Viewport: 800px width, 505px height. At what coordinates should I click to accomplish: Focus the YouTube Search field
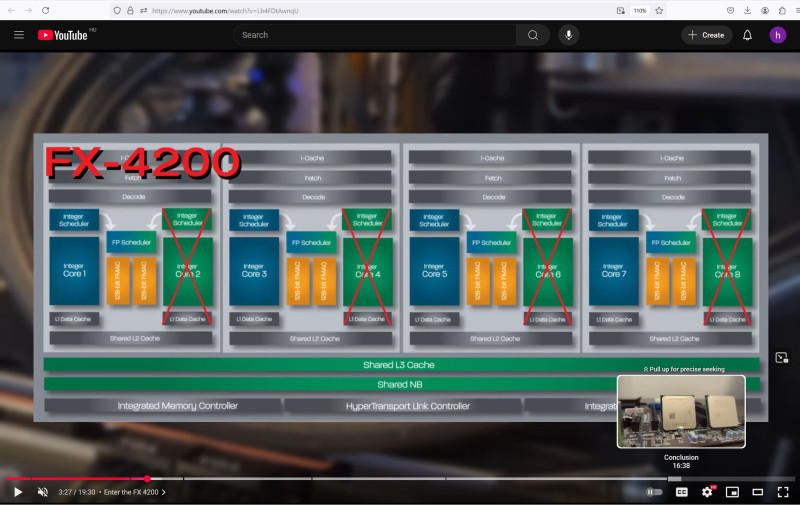pyautogui.click(x=375, y=35)
